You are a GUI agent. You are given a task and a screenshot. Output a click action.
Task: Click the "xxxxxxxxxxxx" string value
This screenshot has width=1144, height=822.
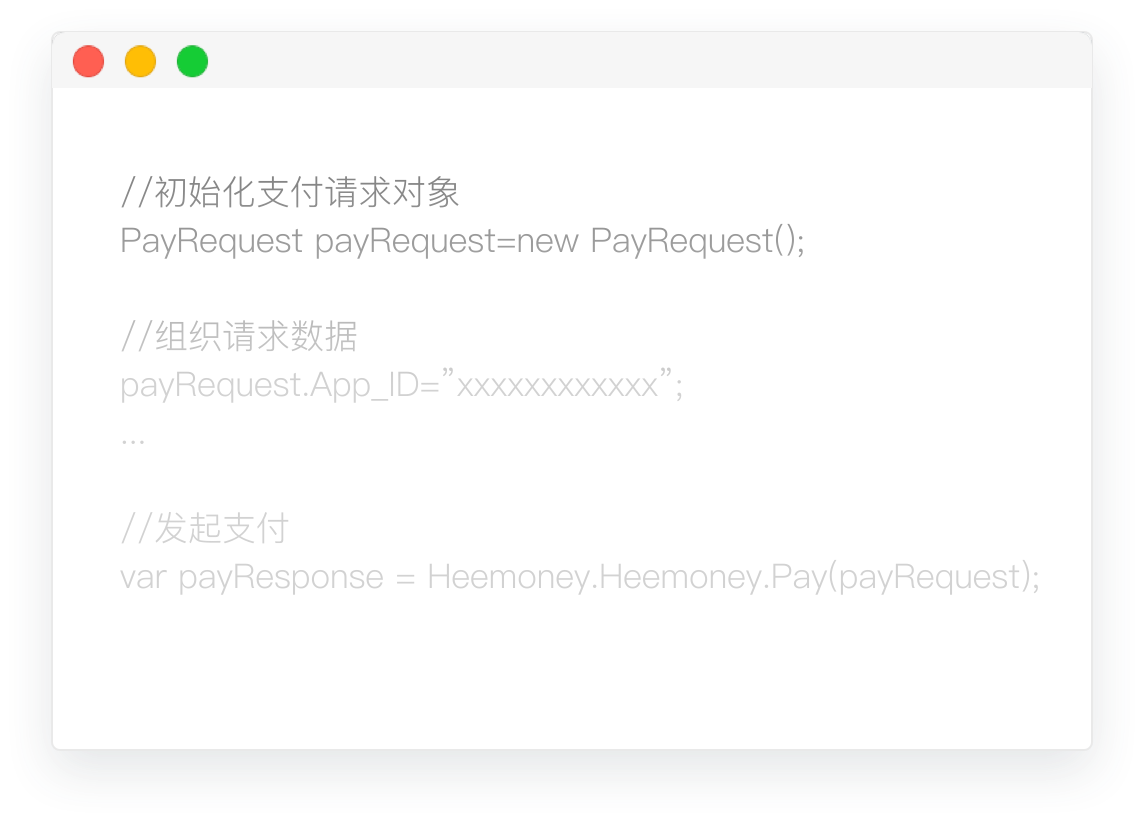click(557, 384)
